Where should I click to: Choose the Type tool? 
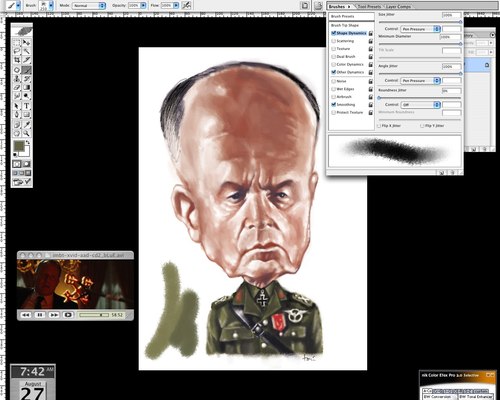point(27,106)
